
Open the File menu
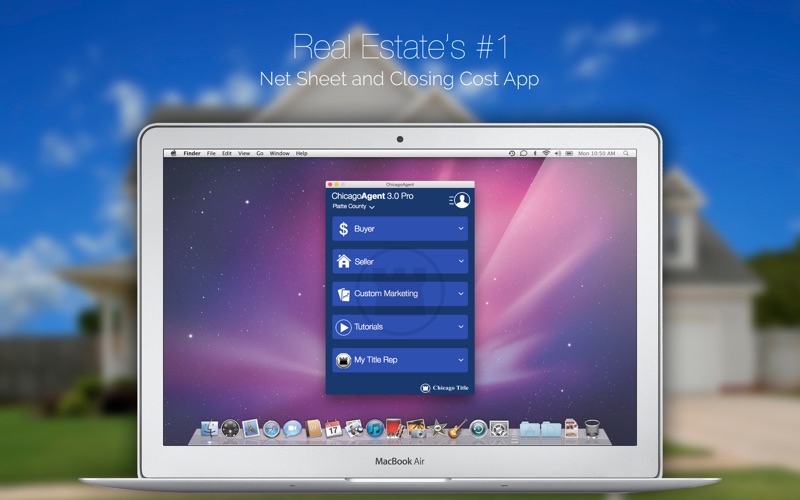(211, 153)
